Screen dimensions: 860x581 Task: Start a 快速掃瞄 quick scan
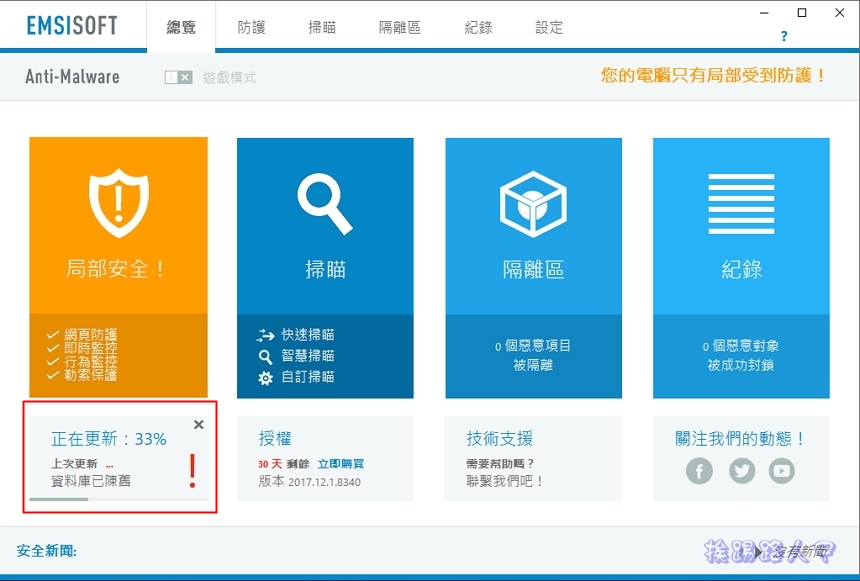(x=308, y=335)
